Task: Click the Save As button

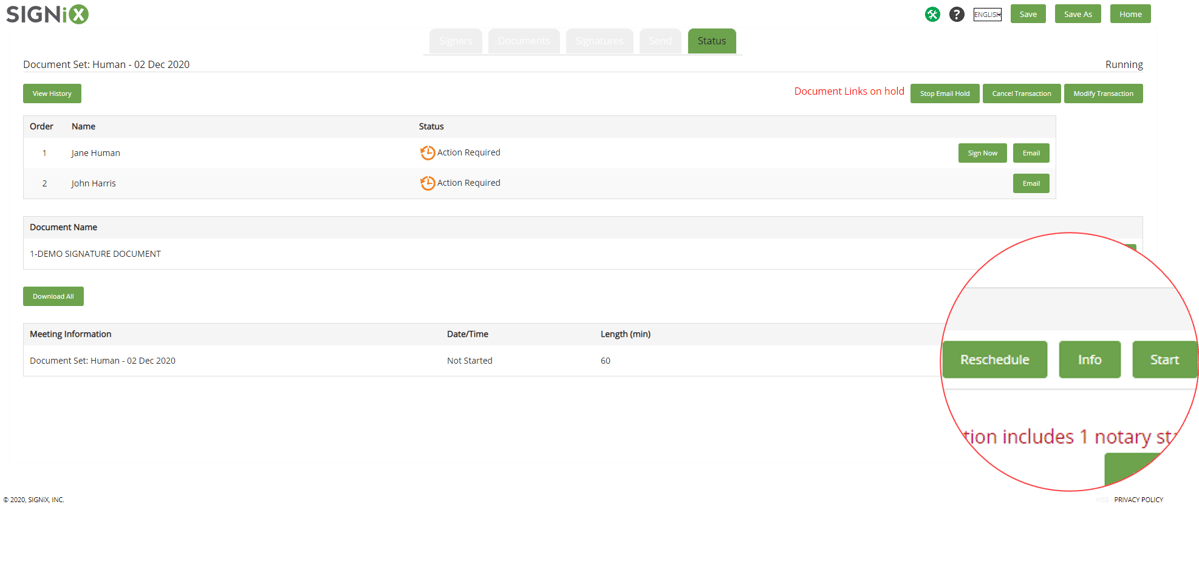Action: click(x=1077, y=14)
